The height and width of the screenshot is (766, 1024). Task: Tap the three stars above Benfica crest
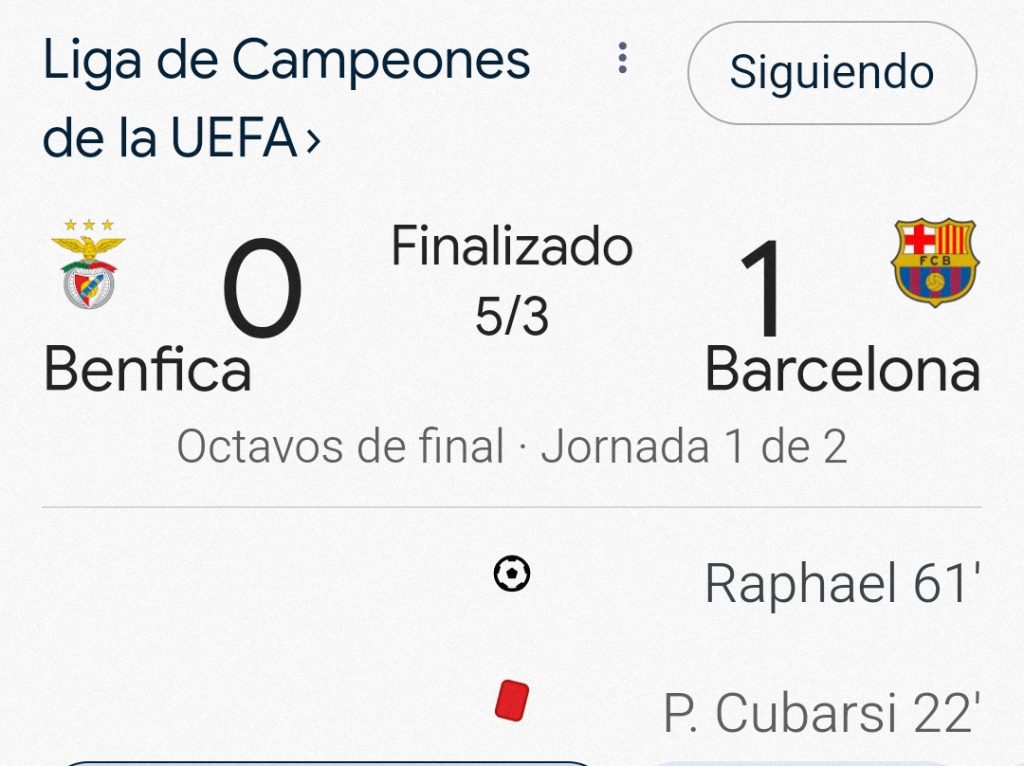click(89, 225)
